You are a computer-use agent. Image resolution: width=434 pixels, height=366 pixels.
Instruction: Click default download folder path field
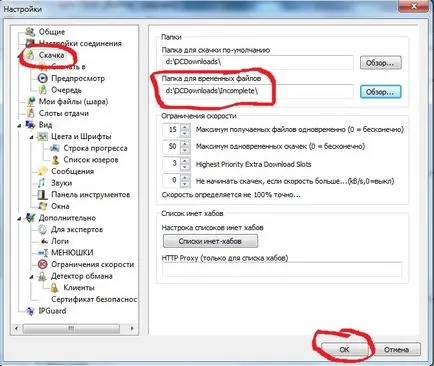tap(258, 62)
